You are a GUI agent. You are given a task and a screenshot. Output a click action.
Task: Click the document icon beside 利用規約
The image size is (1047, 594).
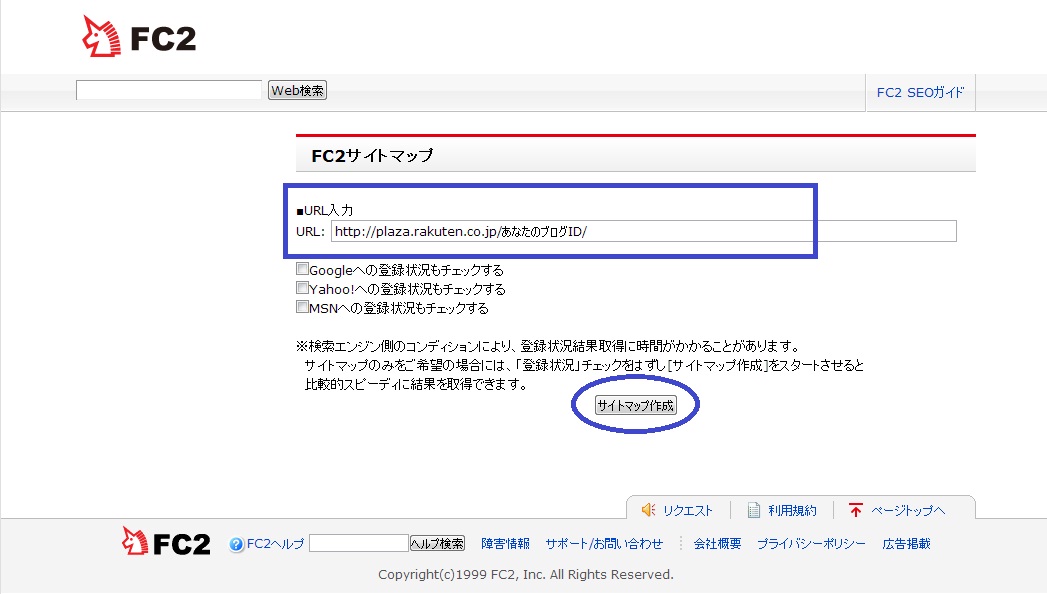pyautogui.click(x=754, y=510)
